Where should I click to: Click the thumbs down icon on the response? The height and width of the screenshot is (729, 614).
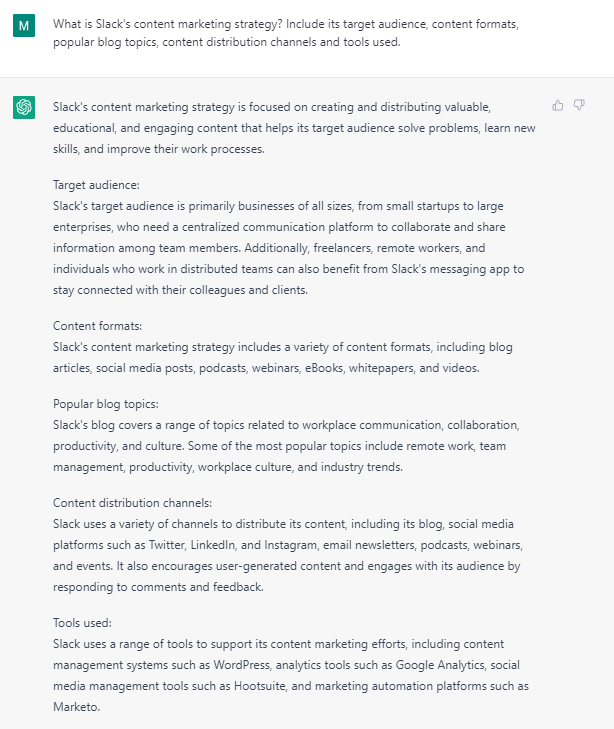pyautogui.click(x=579, y=105)
